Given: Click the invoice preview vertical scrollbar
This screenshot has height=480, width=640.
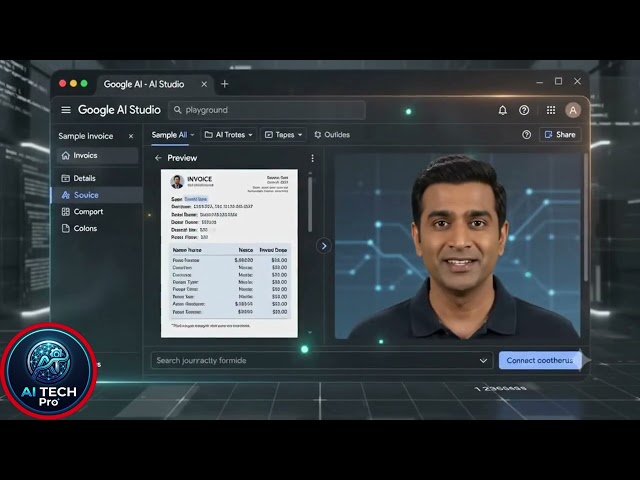Looking at the screenshot, I should pos(310,204).
